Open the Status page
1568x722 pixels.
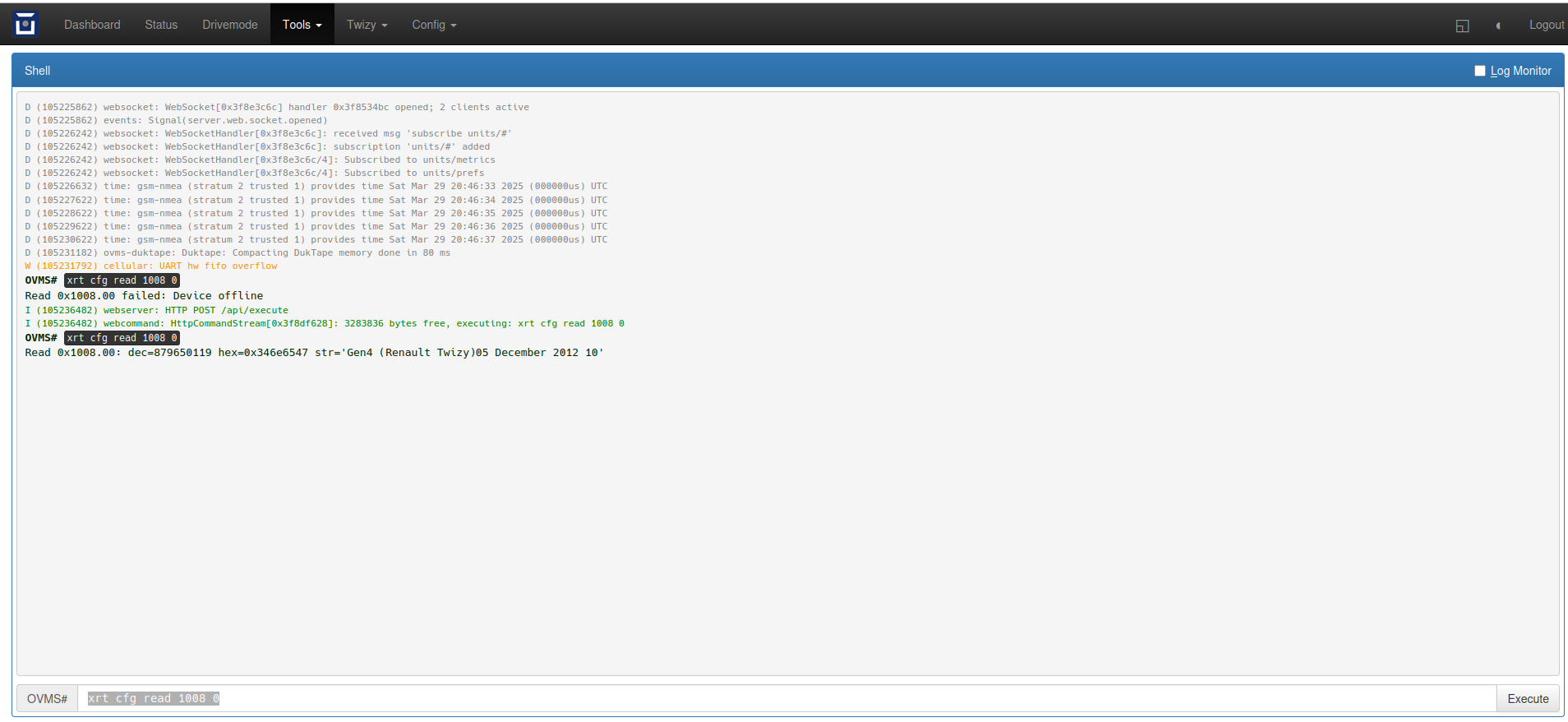(161, 25)
